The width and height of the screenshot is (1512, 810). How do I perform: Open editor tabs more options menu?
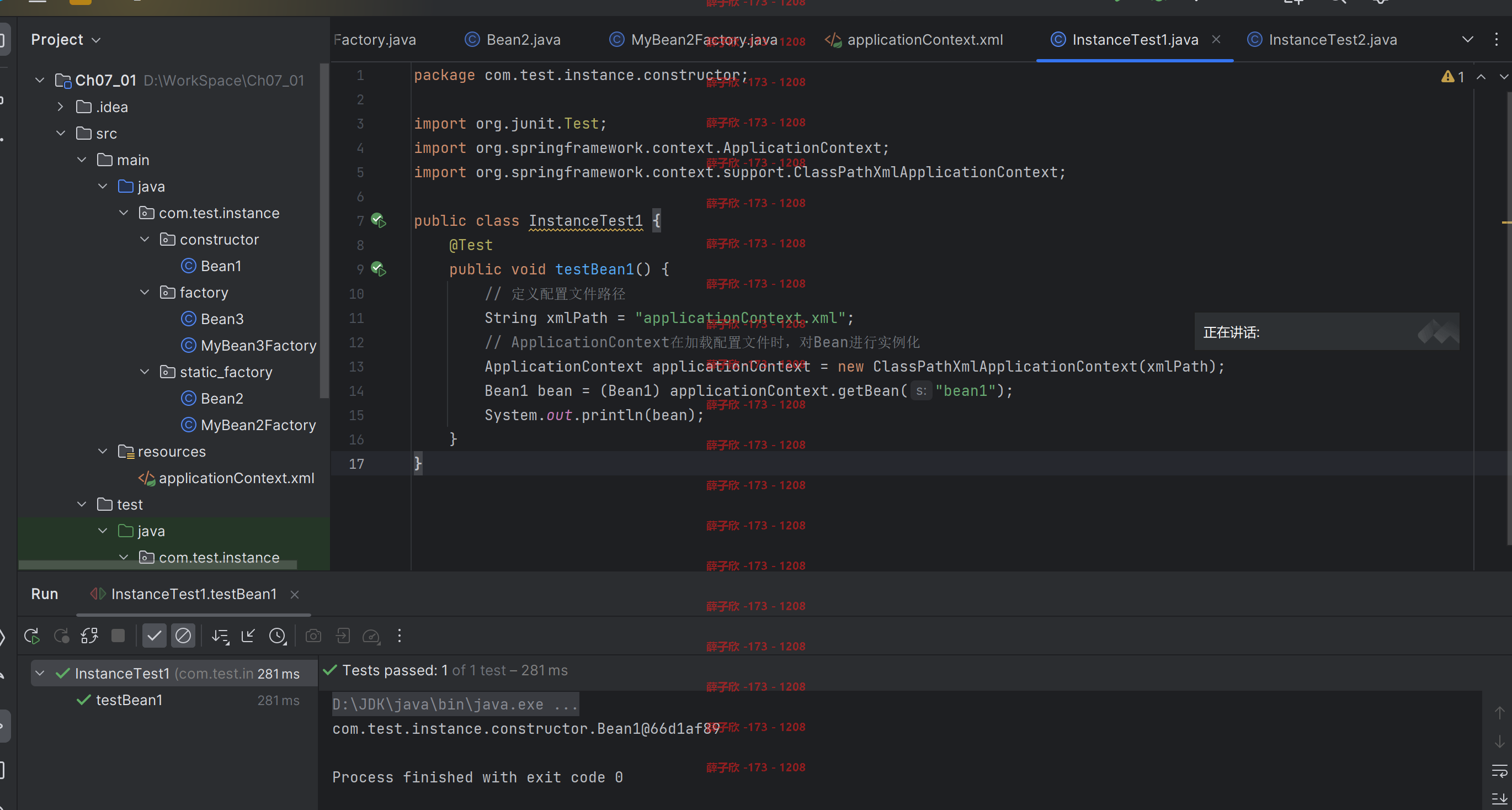click(1496, 39)
